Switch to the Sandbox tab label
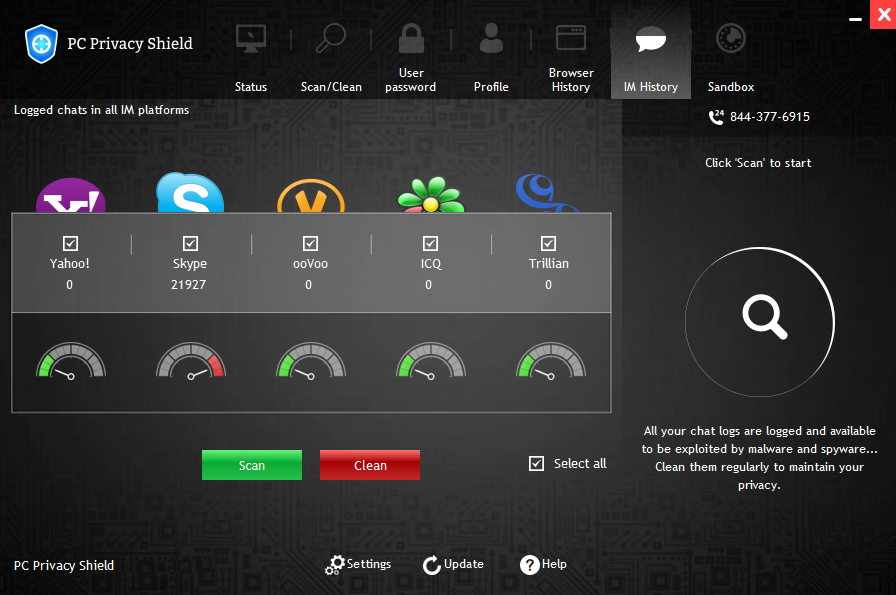The height and width of the screenshot is (595, 896). [731, 87]
